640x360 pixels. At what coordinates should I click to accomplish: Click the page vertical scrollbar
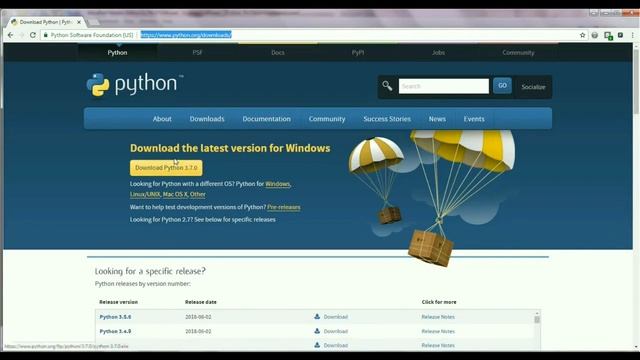pyautogui.click(x=636, y=82)
